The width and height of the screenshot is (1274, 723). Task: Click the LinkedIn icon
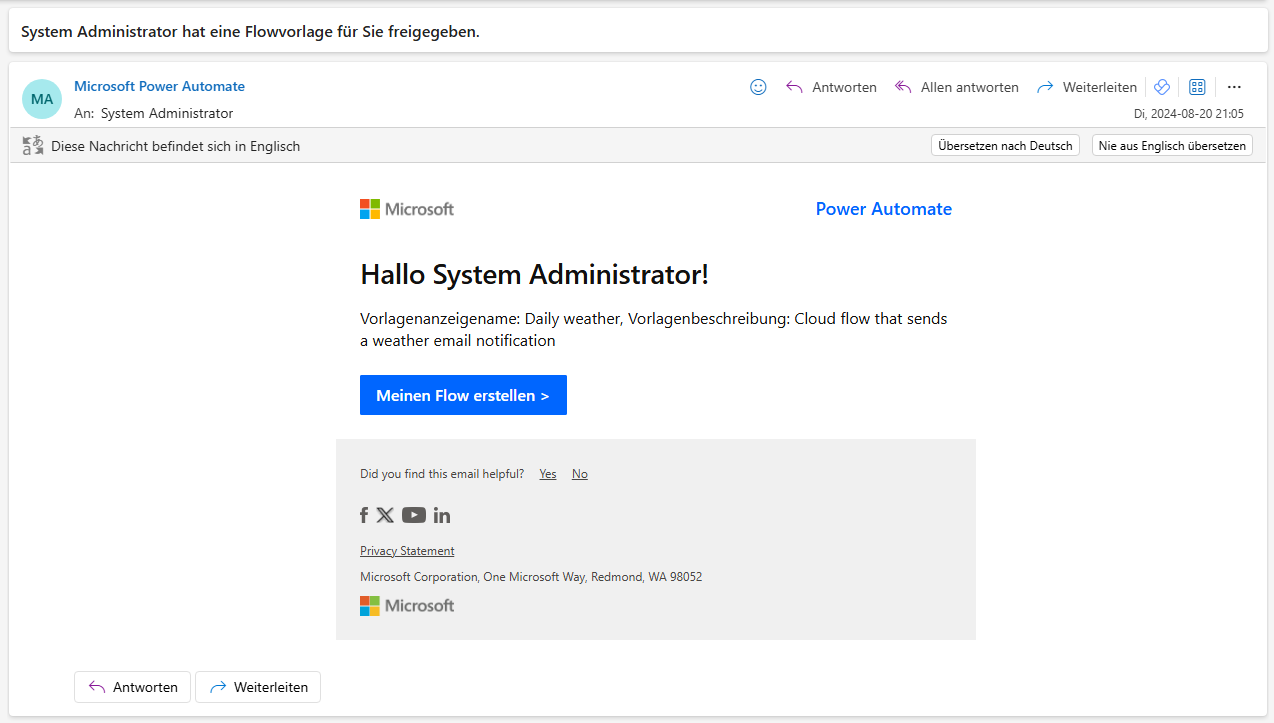coord(442,515)
